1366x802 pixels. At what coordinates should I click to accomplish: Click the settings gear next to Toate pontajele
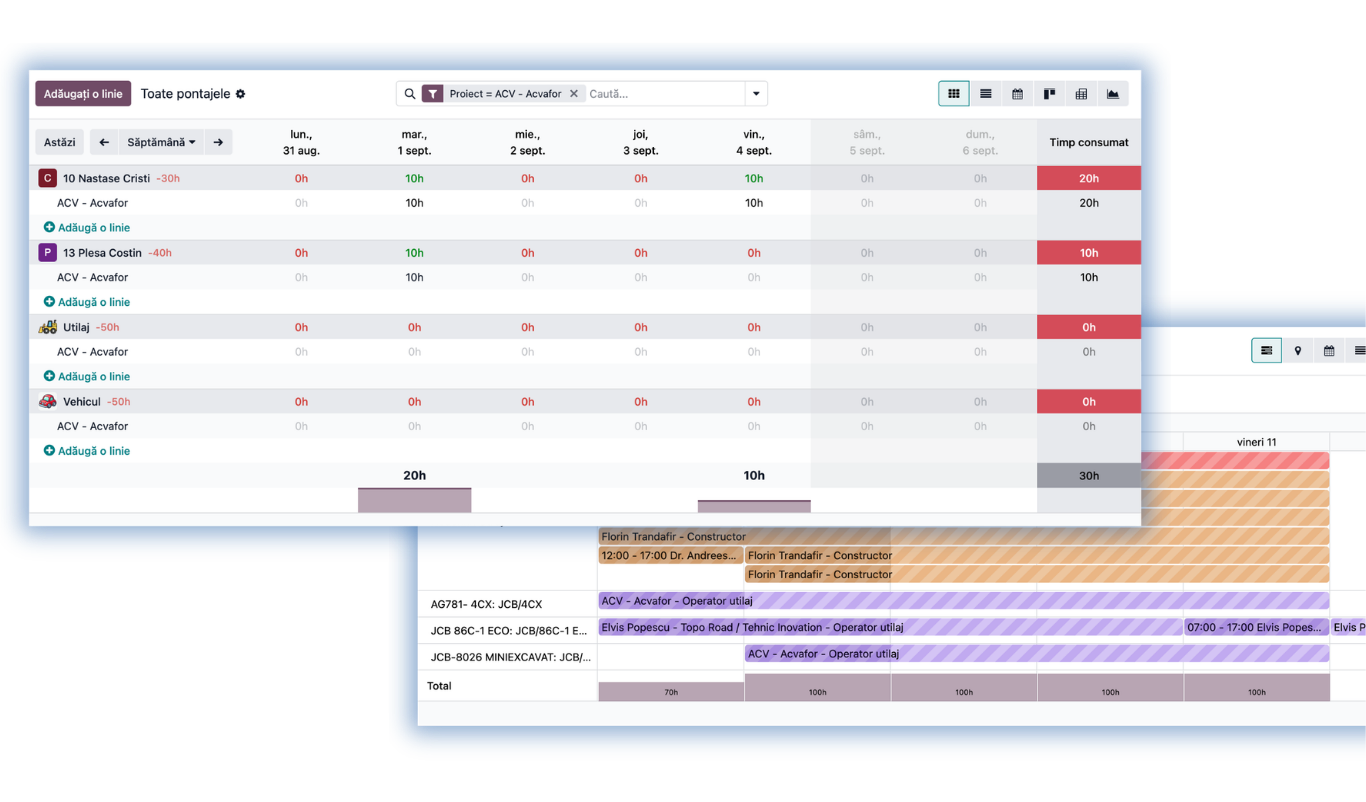click(240, 94)
